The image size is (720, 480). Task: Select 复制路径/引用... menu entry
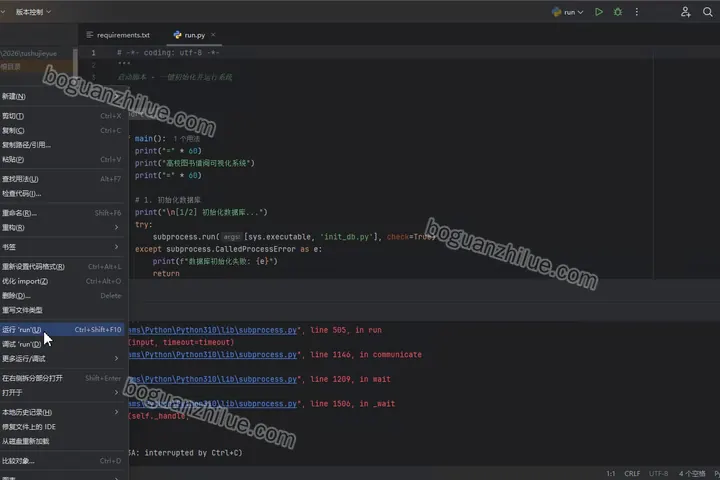click(62, 145)
